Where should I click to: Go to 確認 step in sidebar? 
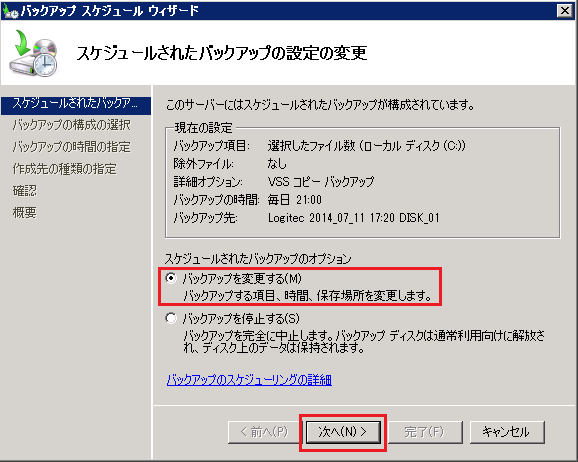coord(25,190)
